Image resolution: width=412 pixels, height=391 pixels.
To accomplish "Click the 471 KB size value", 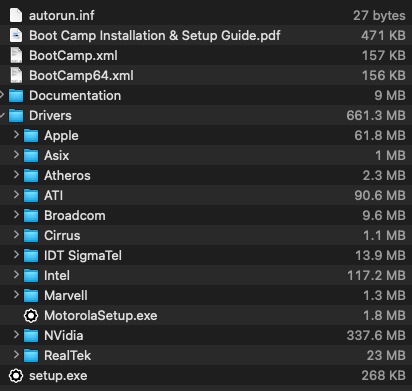I will coord(383,35).
